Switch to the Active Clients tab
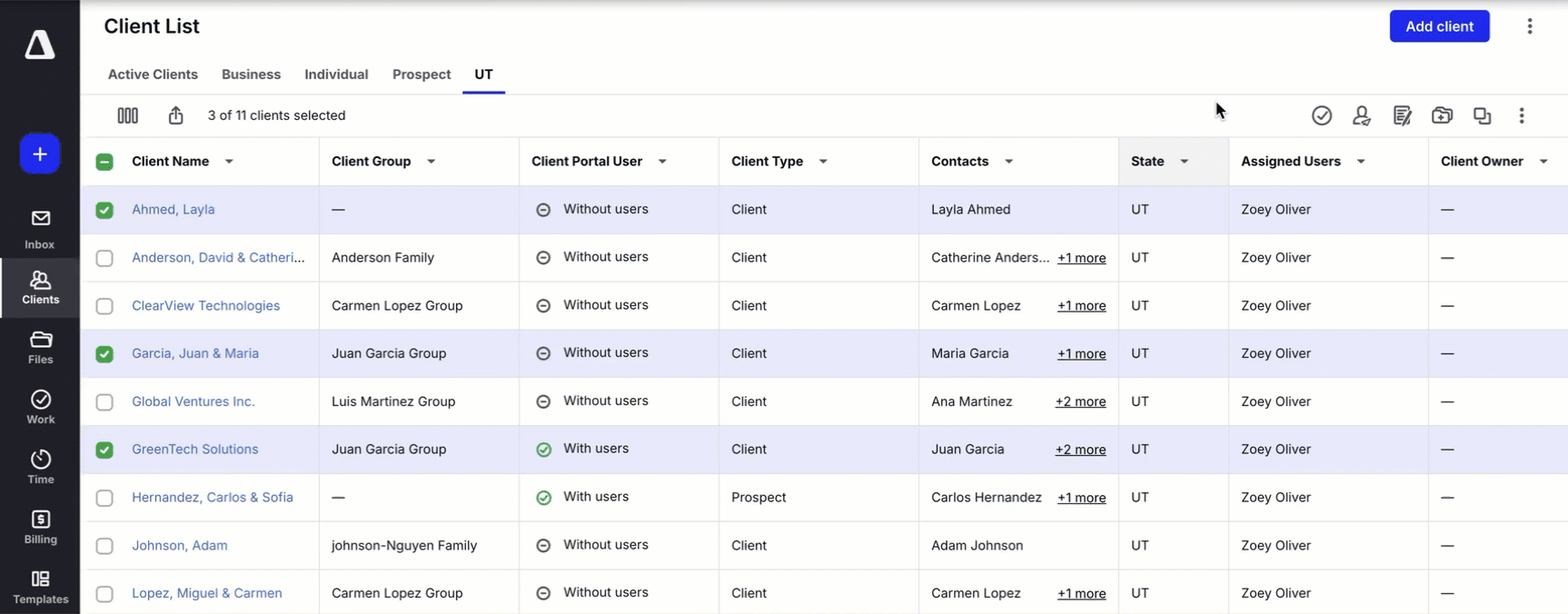This screenshot has height=614, width=1568. click(153, 74)
